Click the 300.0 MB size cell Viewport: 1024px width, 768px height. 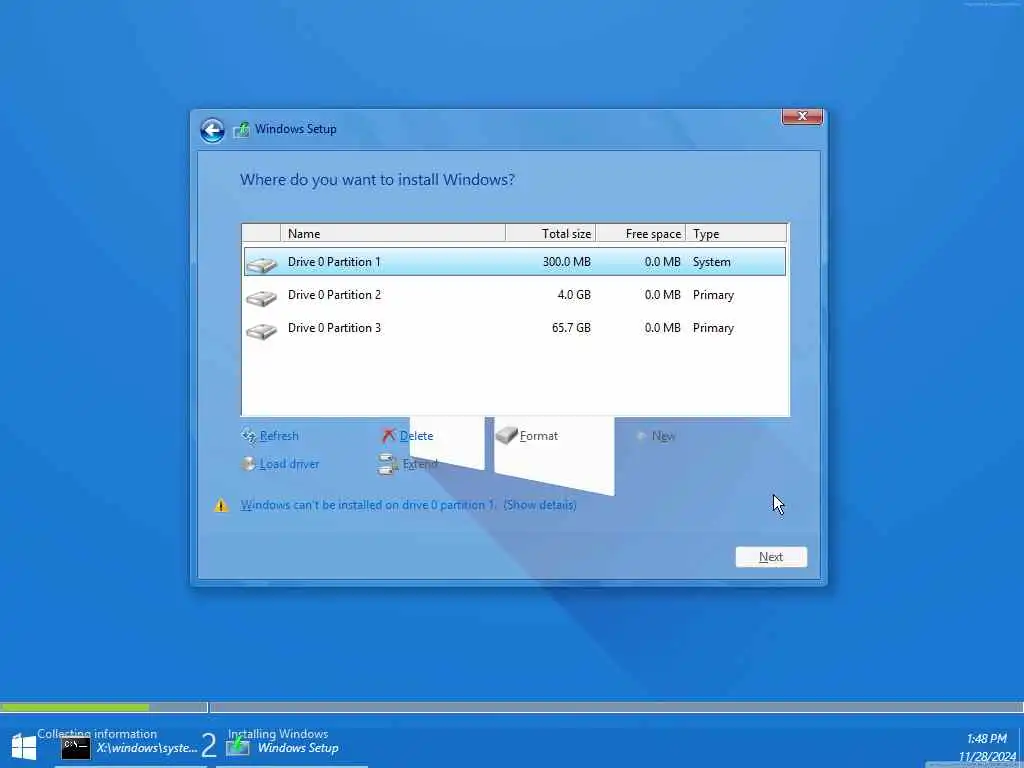coord(566,262)
